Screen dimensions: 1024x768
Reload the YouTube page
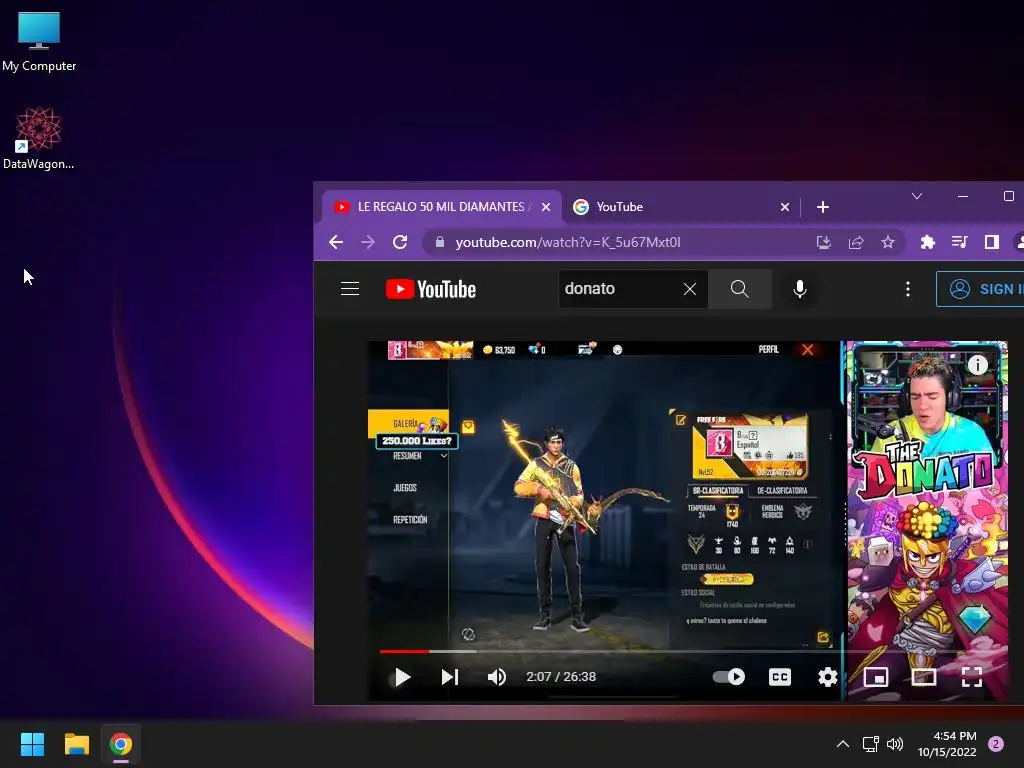click(400, 242)
